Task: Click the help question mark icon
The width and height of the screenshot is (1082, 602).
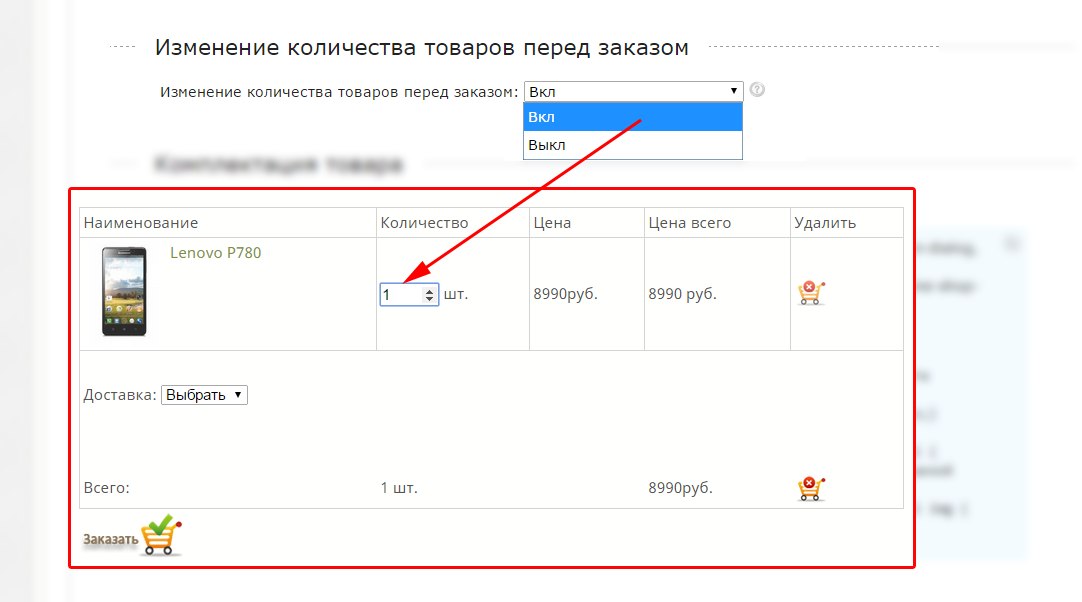Action: click(757, 90)
